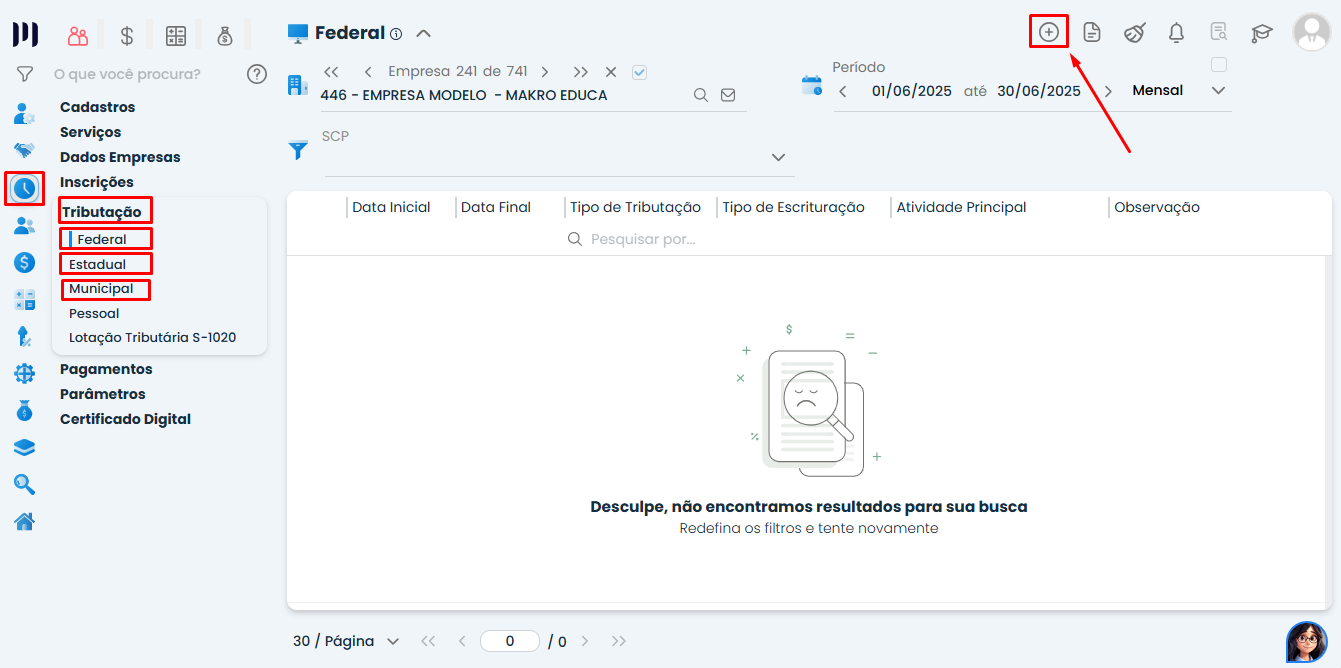Click the add new record plus icon
Image resolution: width=1341 pixels, height=668 pixels.
tap(1048, 32)
